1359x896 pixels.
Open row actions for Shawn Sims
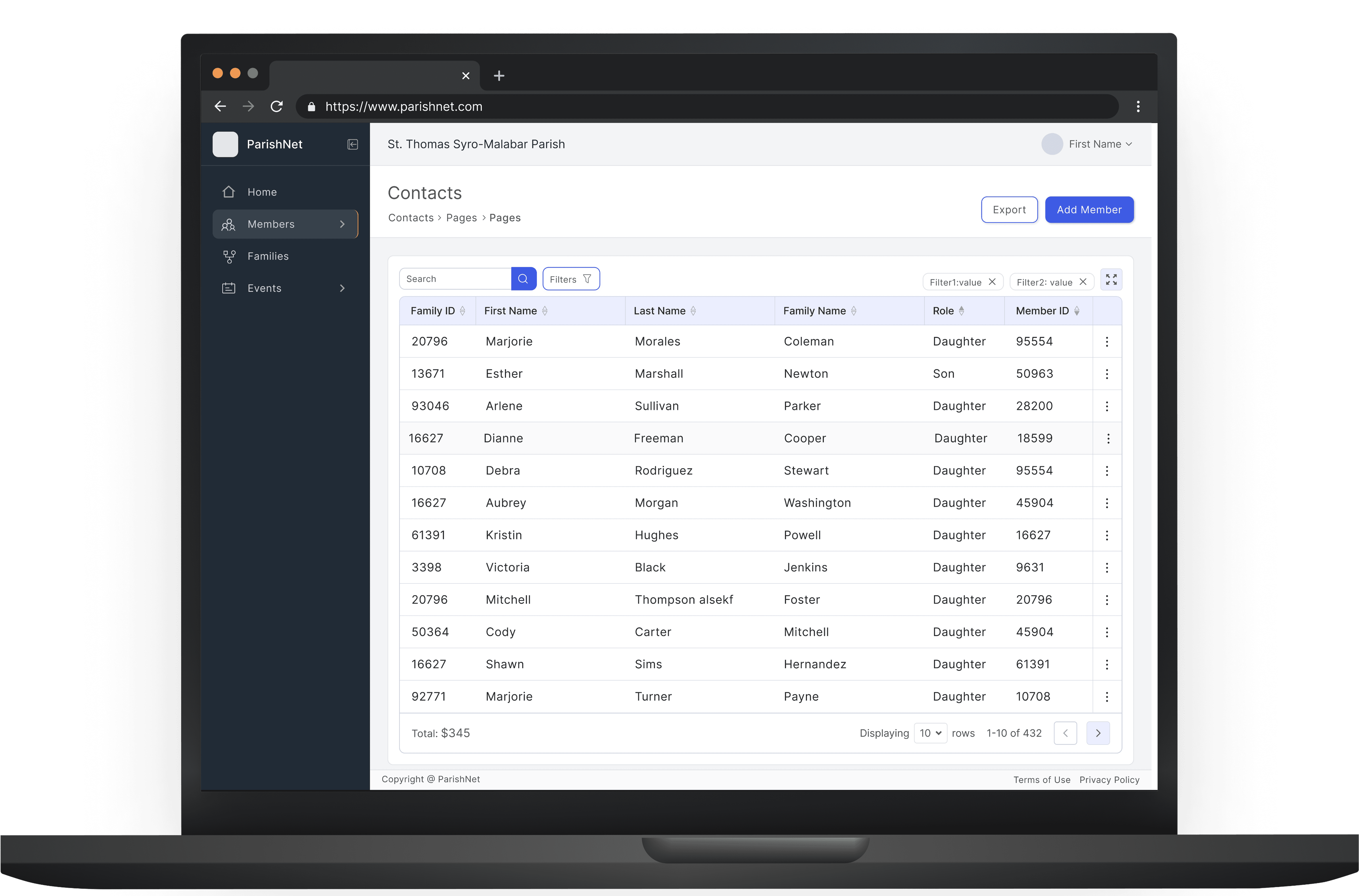pyautogui.click(x=1107, y=665)
